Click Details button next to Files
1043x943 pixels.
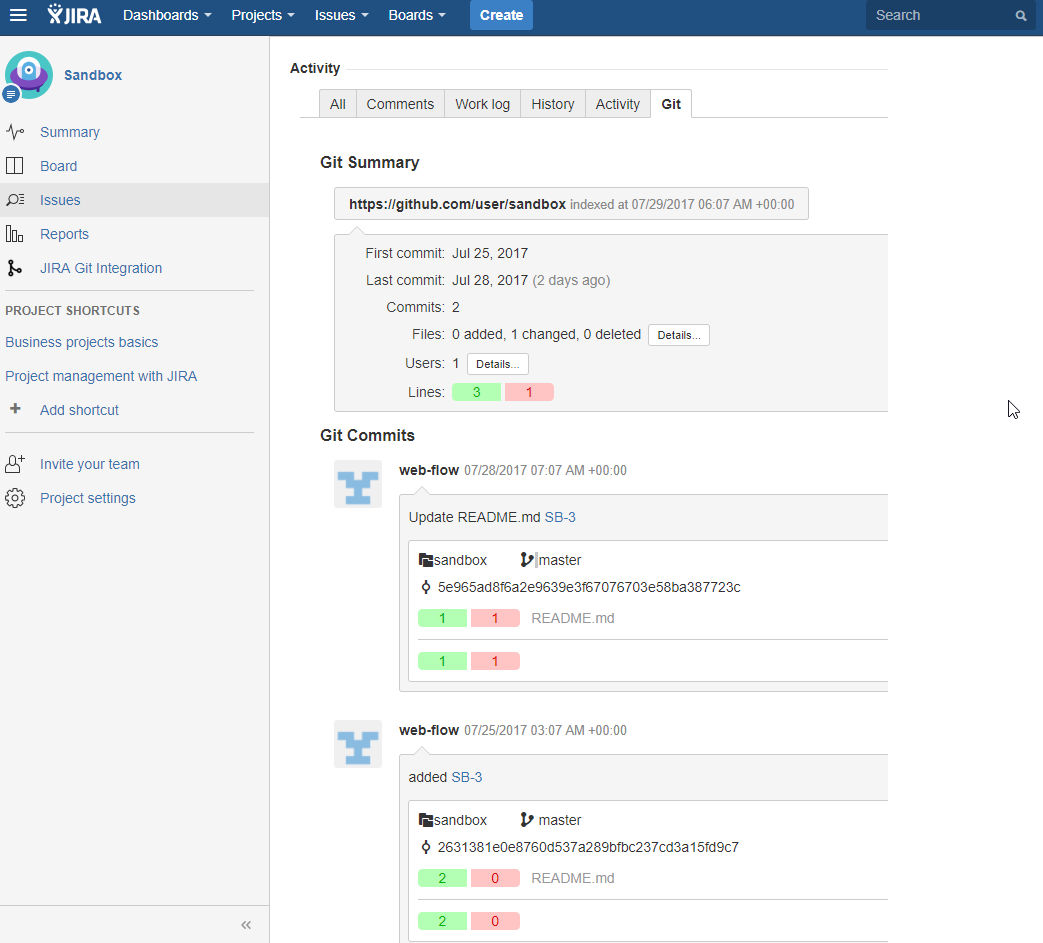point(678,335)
